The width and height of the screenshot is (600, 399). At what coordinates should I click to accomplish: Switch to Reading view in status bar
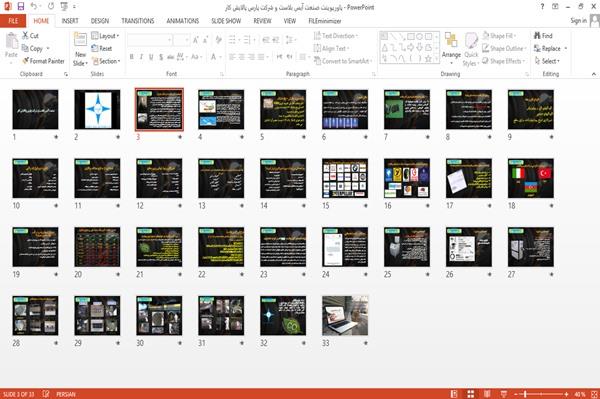tap(487, 394)
